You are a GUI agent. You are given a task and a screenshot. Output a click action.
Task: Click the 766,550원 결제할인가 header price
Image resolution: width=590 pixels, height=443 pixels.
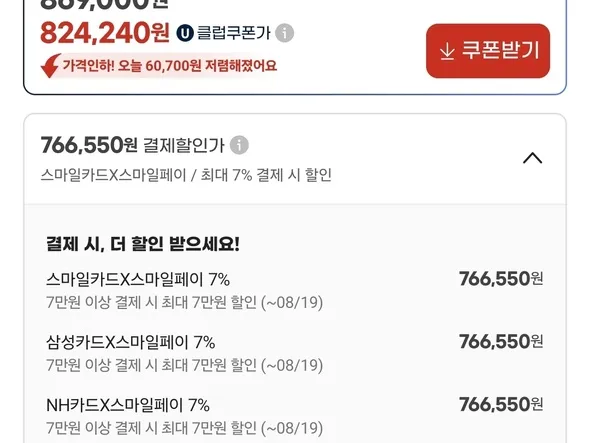[x=89, y=145]
